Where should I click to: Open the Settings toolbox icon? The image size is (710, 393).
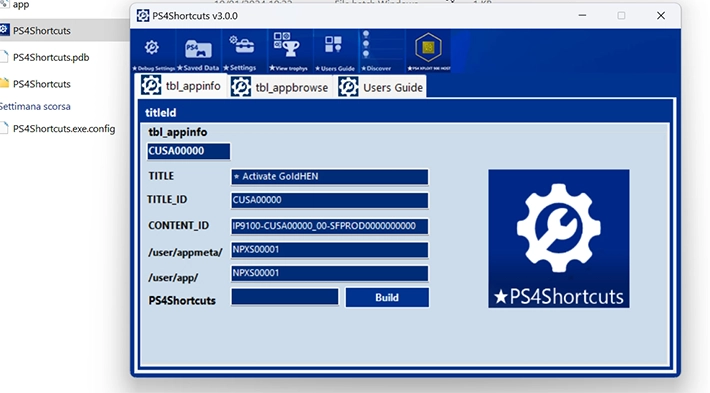click(x=244, y=51)
